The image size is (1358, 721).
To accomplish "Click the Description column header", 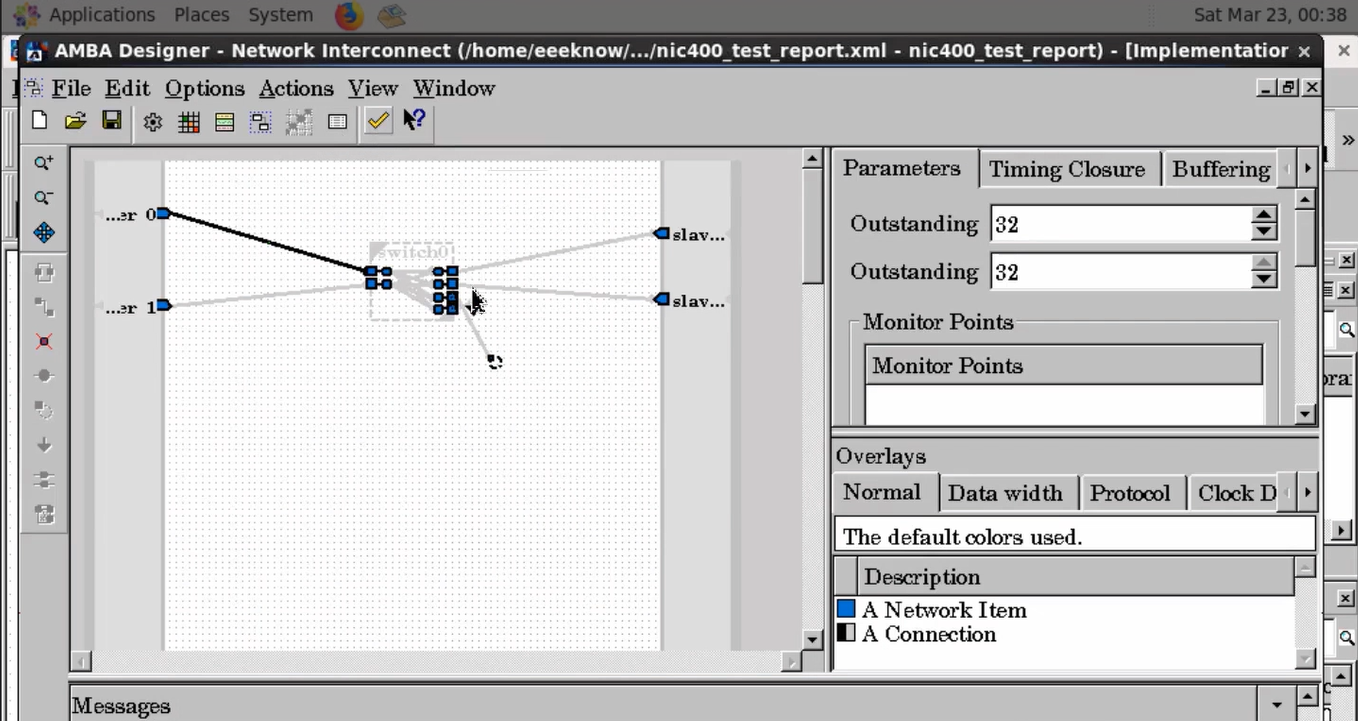I will [1075, 577].
